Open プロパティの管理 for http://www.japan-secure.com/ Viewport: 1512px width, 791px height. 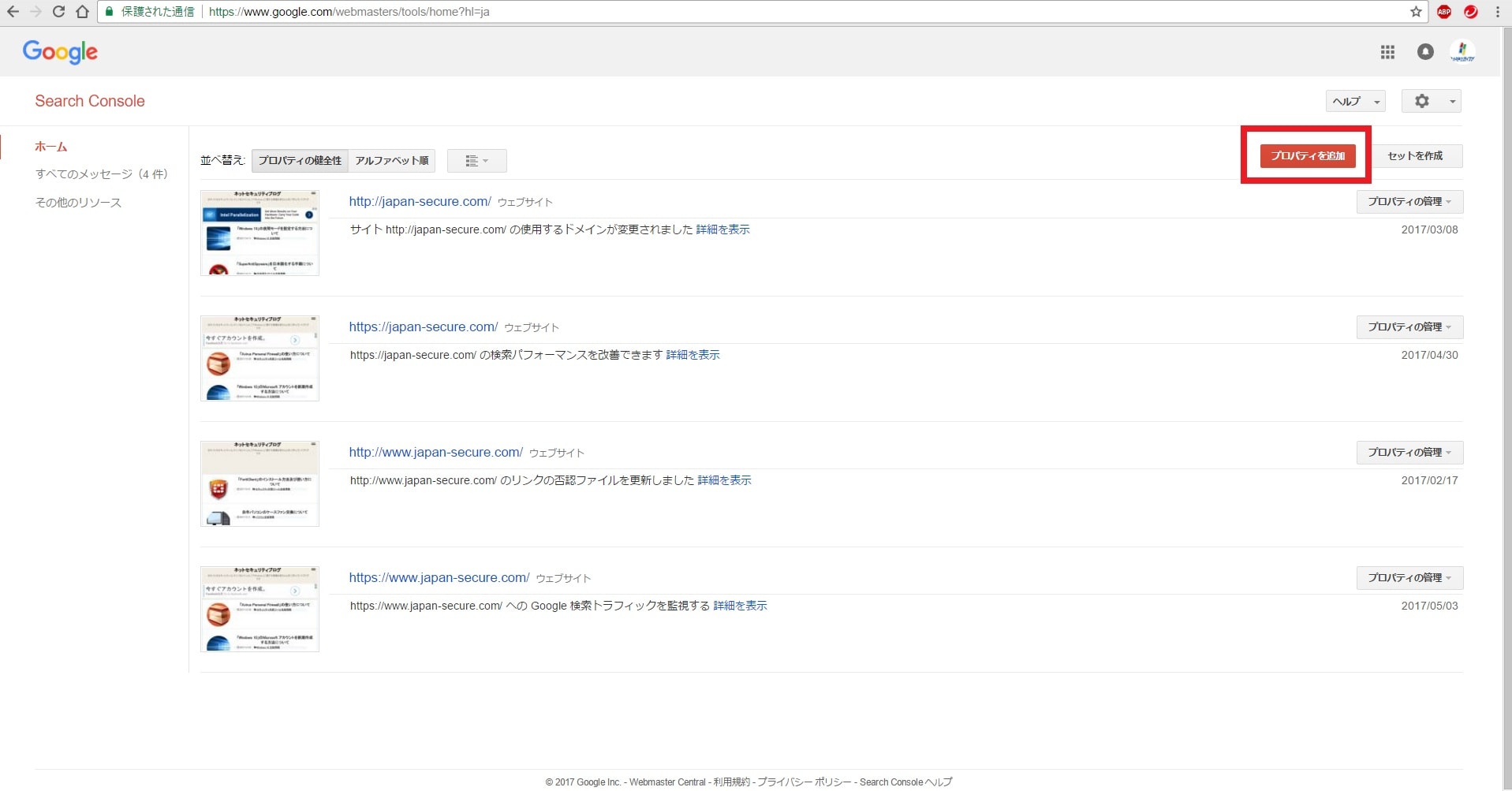tap(1409, 453)
